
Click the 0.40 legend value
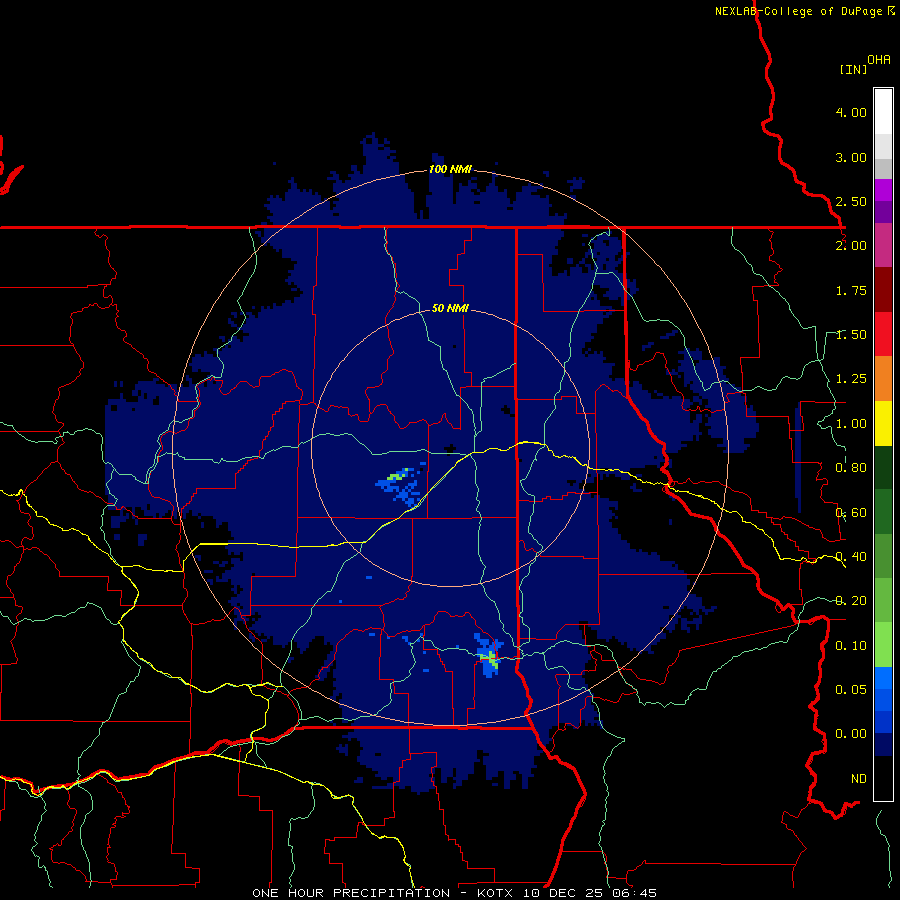pos(851,557)
